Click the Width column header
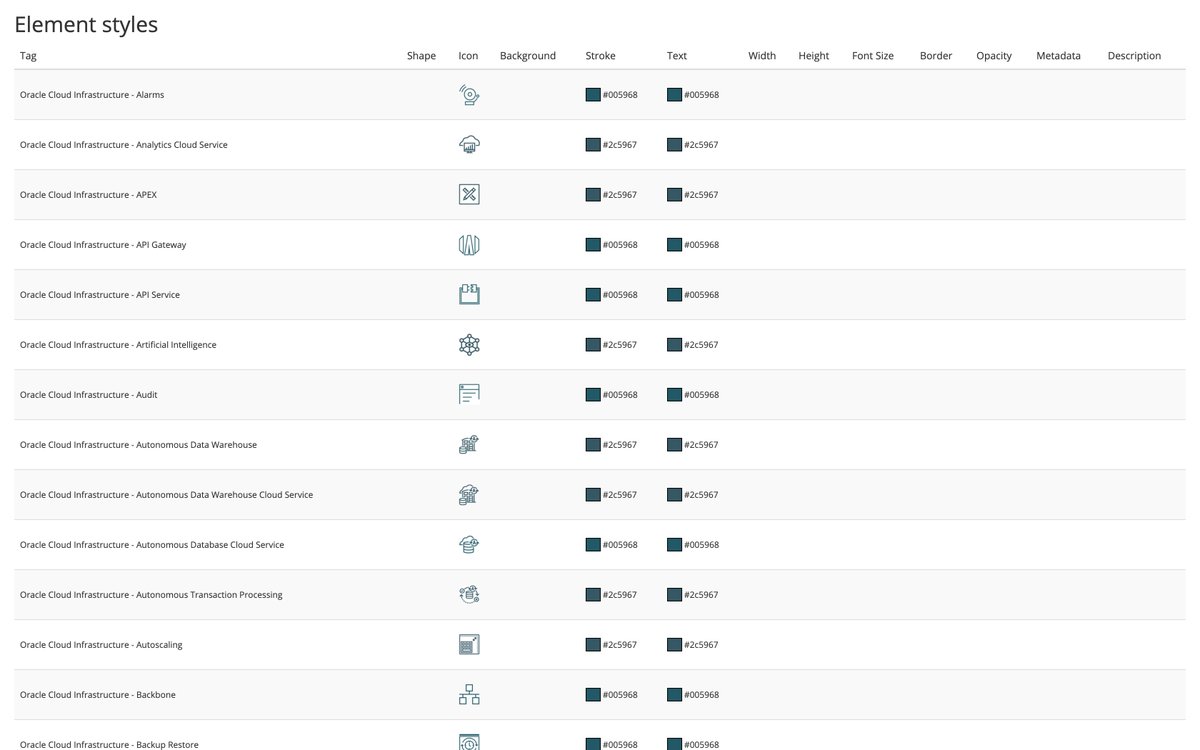This screenshot has height=750, width=1200. click(762, 56)
